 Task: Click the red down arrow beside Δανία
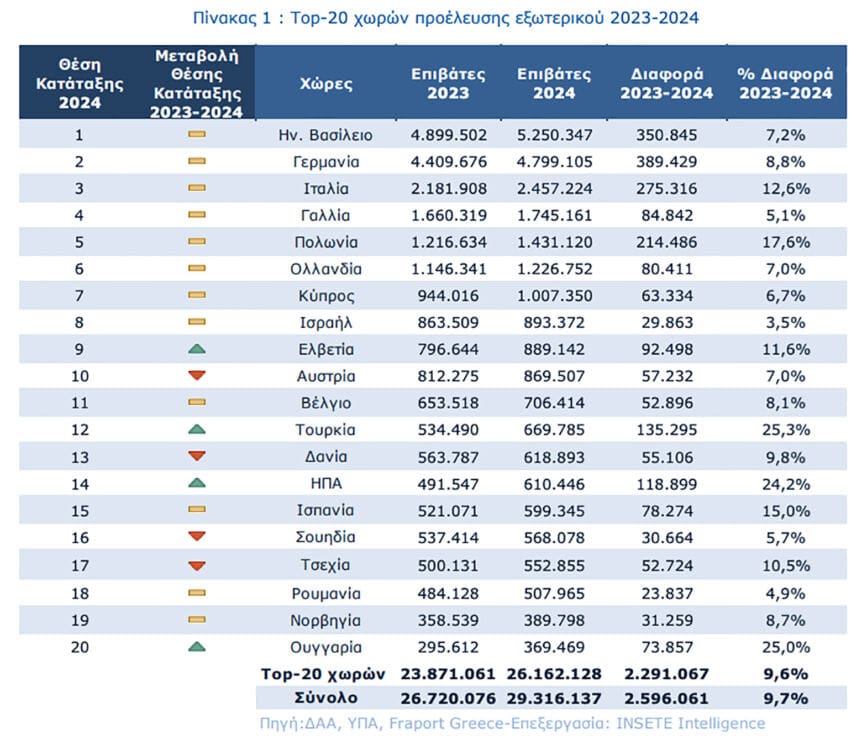(x=197, y=456)
